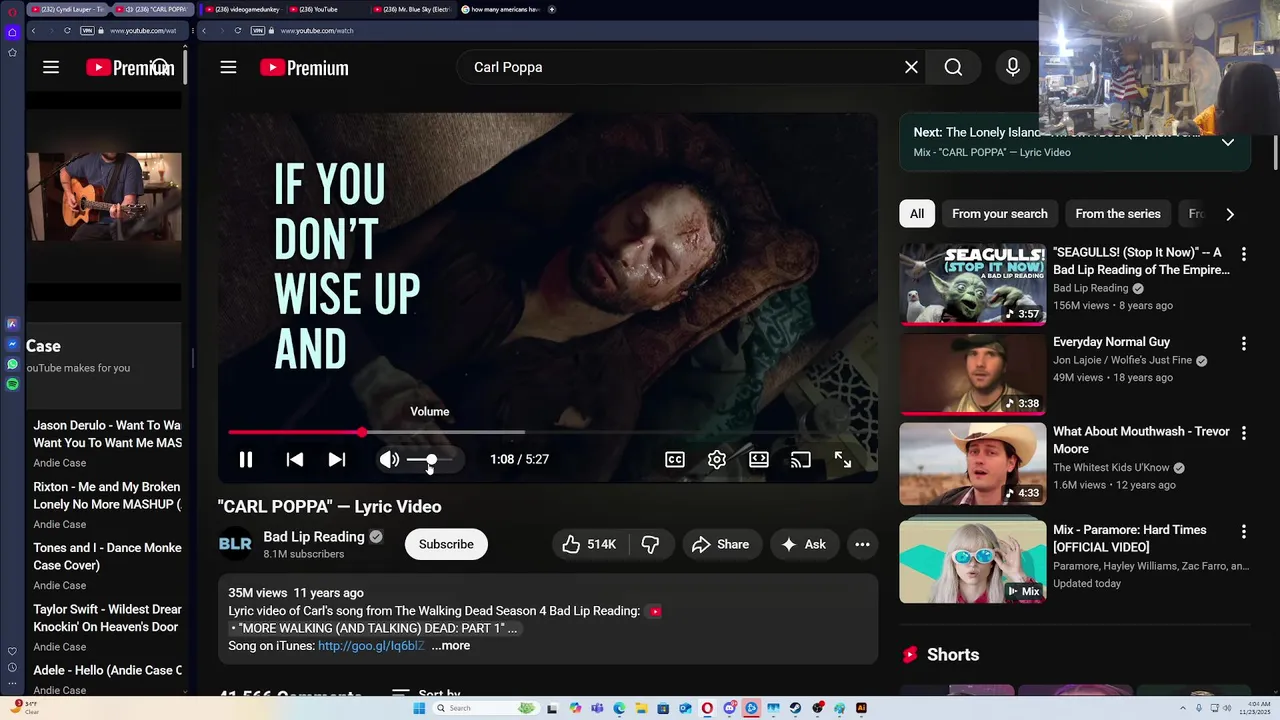Play Jason Derulo Want To Want Me mashup
The width and height of the screenshot is (1280, 720).
pyautogui.click(x=108, y=434)
